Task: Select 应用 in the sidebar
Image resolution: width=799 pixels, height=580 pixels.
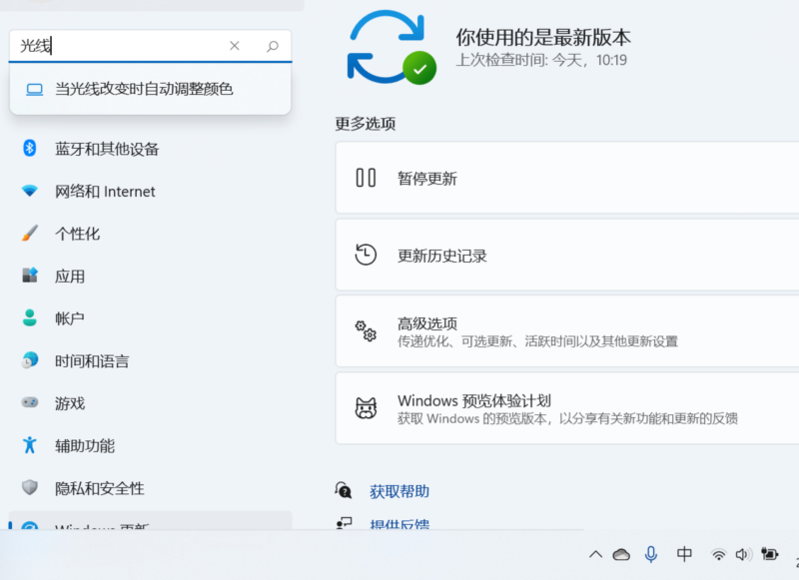Action: click(70, 276)
